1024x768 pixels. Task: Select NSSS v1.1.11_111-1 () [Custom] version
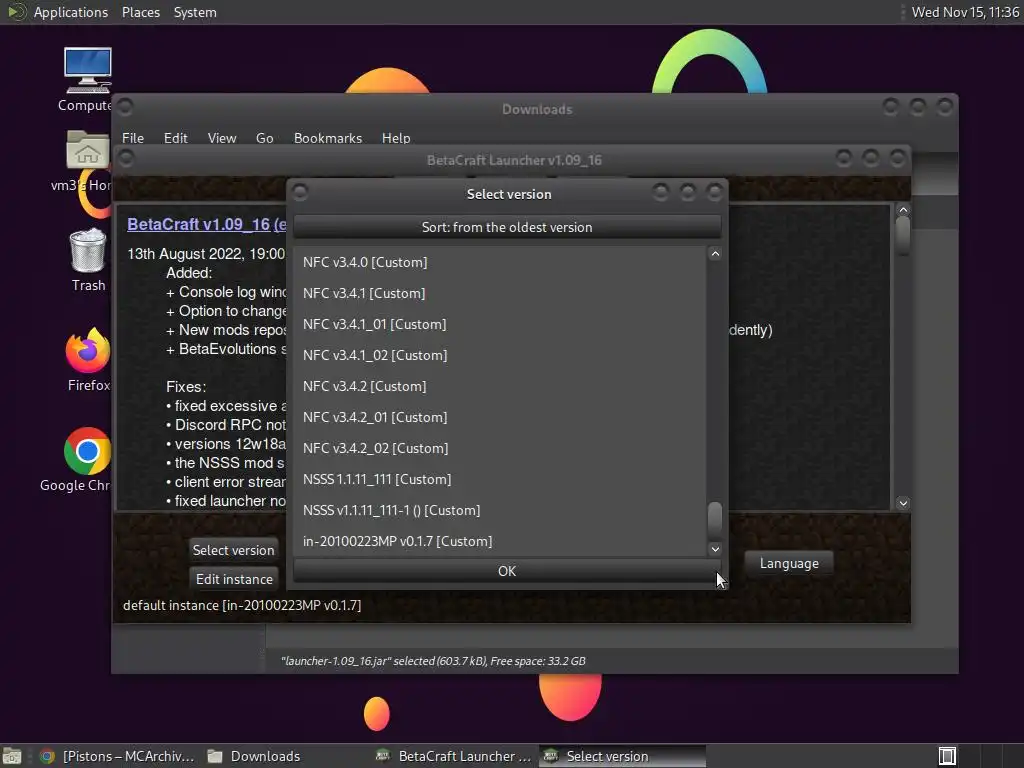(x=500, y=510)
